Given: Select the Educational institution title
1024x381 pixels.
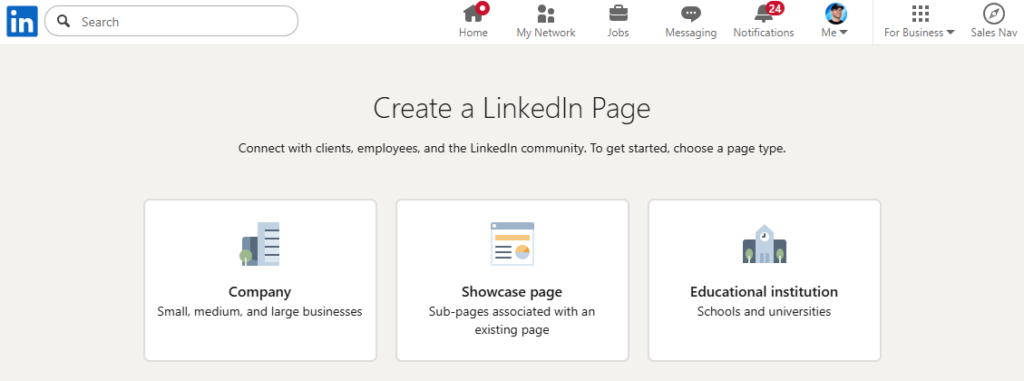Looking at the screenshot, I should pyautogui.click(x=764, y=291).
